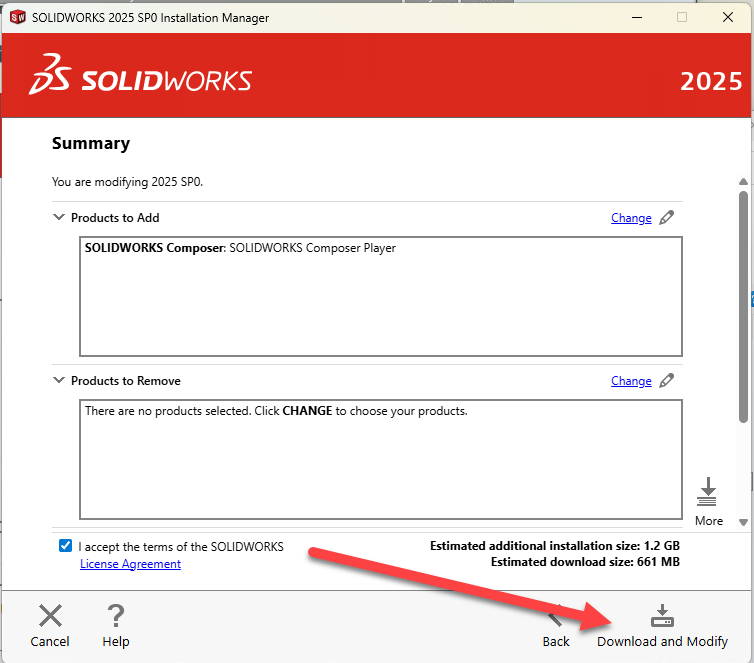Click the Estimated additional installation size text
Screen dimensions: 754x663
click(555, 546)
